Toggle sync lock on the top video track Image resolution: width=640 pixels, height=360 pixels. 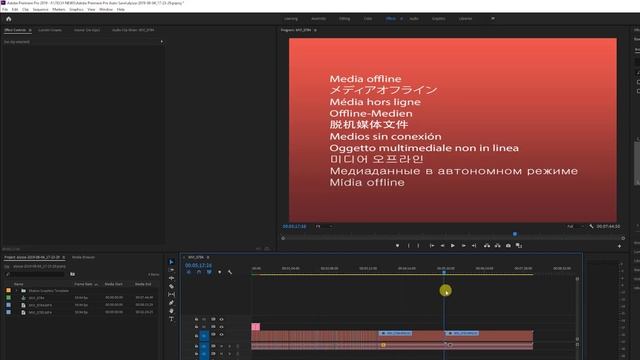tap(213, 319)
